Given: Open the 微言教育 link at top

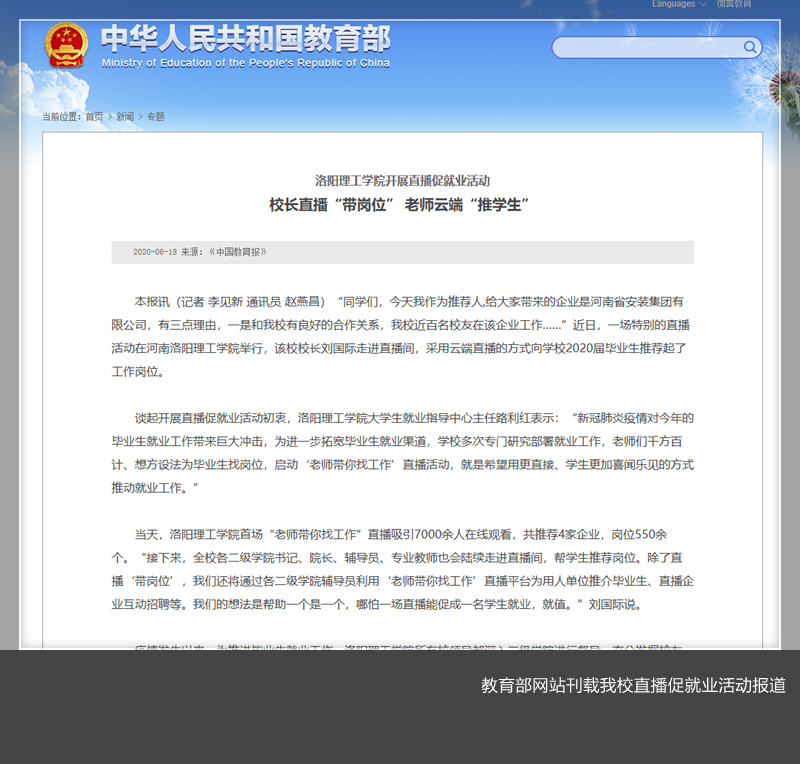Looking at the screenshot, I should (x=734, y=4).
